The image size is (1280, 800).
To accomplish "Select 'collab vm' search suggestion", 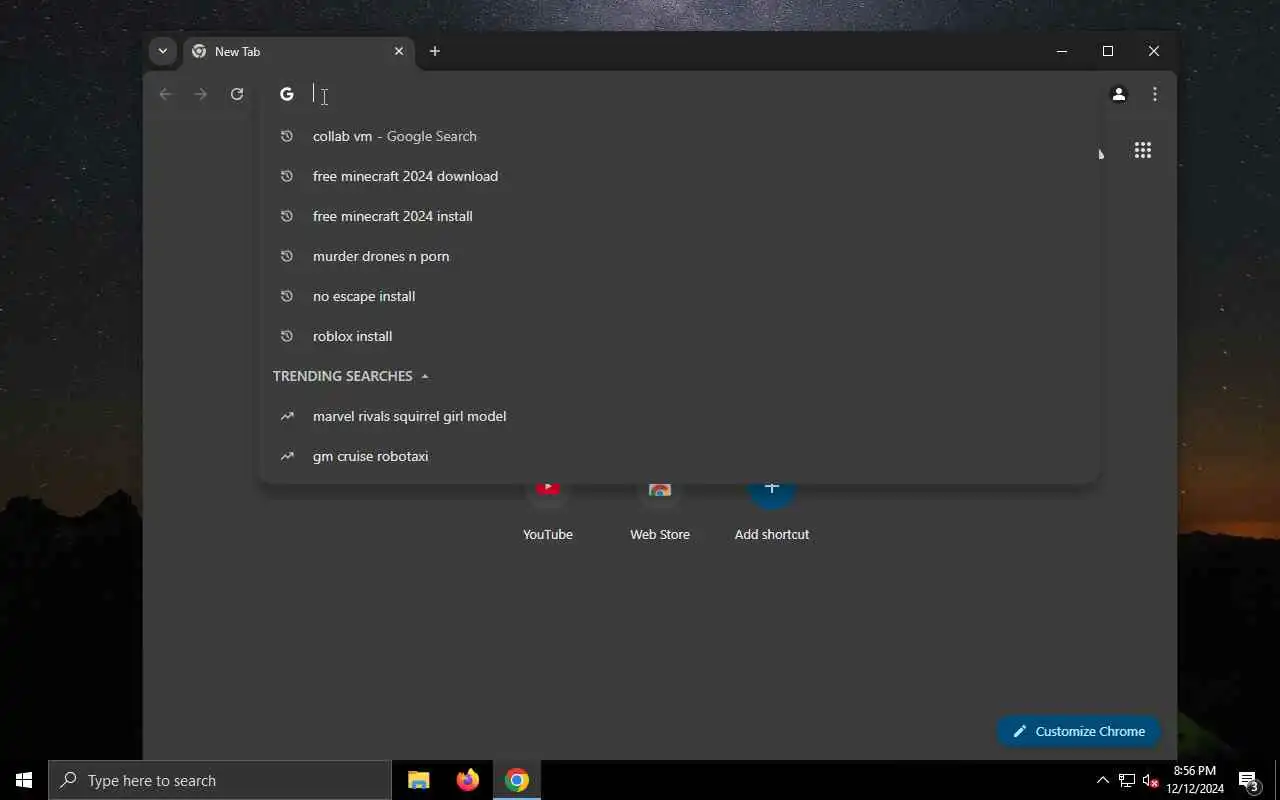I will 679,136.
